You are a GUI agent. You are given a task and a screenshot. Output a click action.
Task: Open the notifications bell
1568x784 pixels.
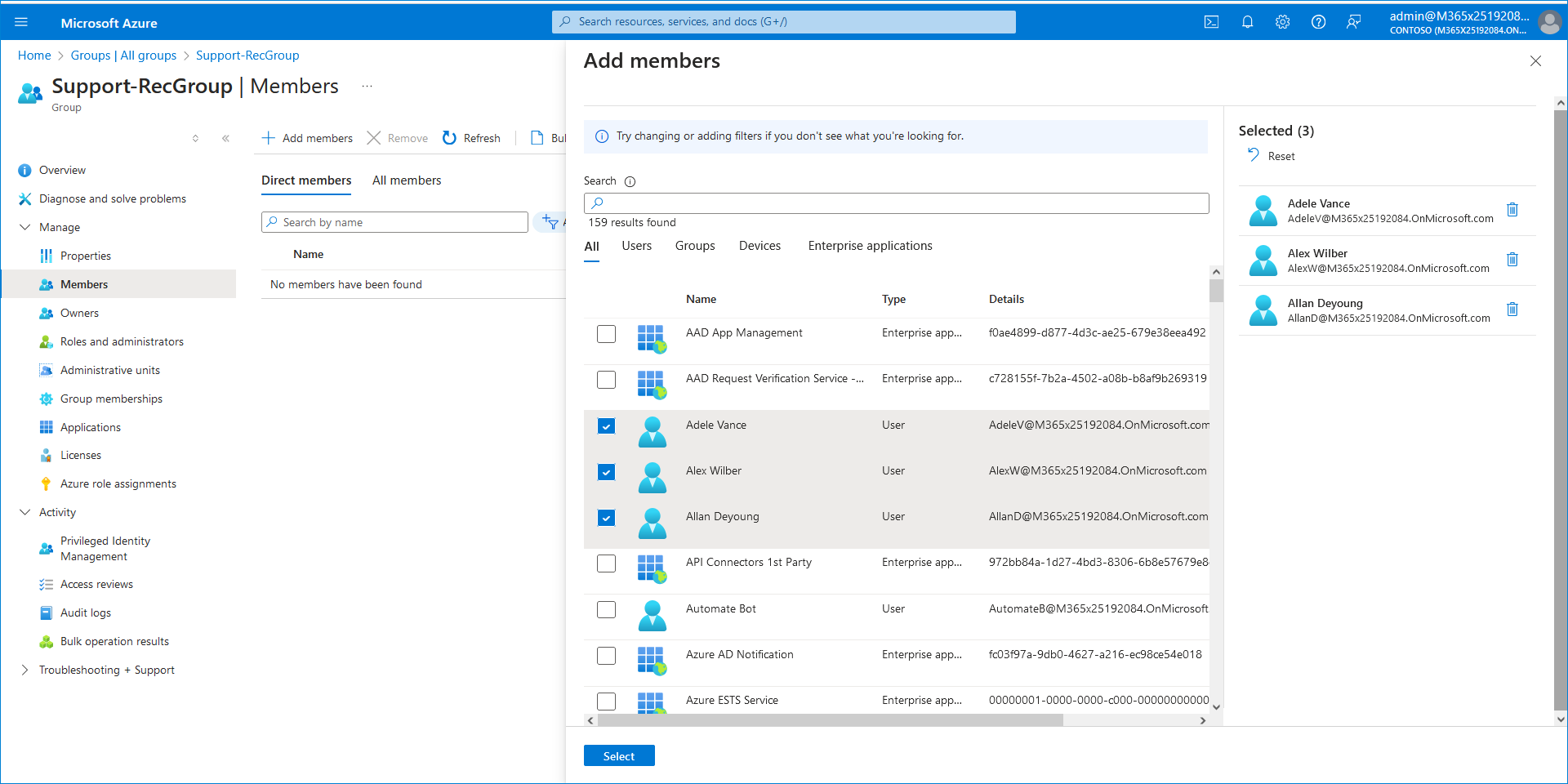click(x=1247, y=22)
